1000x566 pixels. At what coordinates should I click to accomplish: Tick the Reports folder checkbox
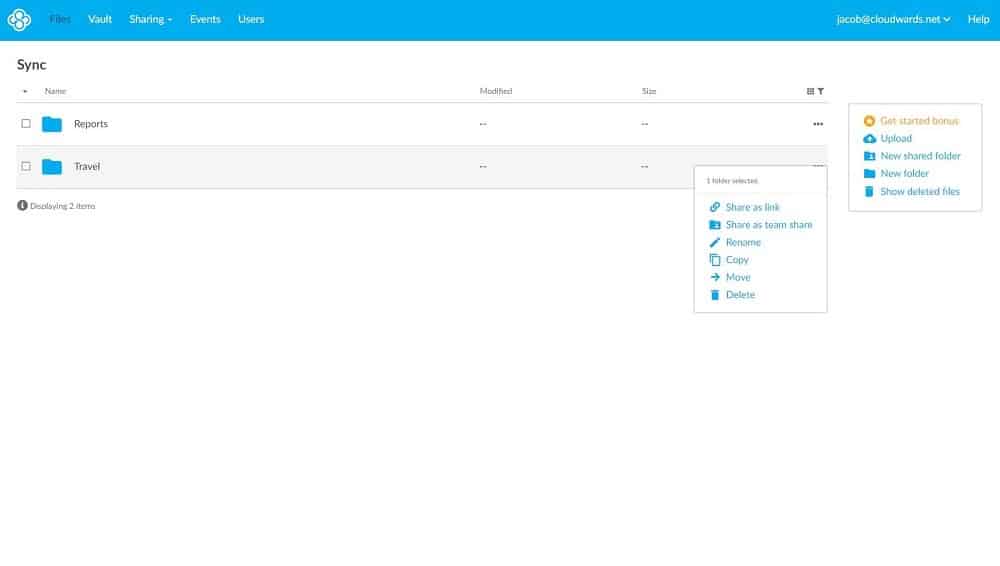pyautogui.click(x=26, y=123)
